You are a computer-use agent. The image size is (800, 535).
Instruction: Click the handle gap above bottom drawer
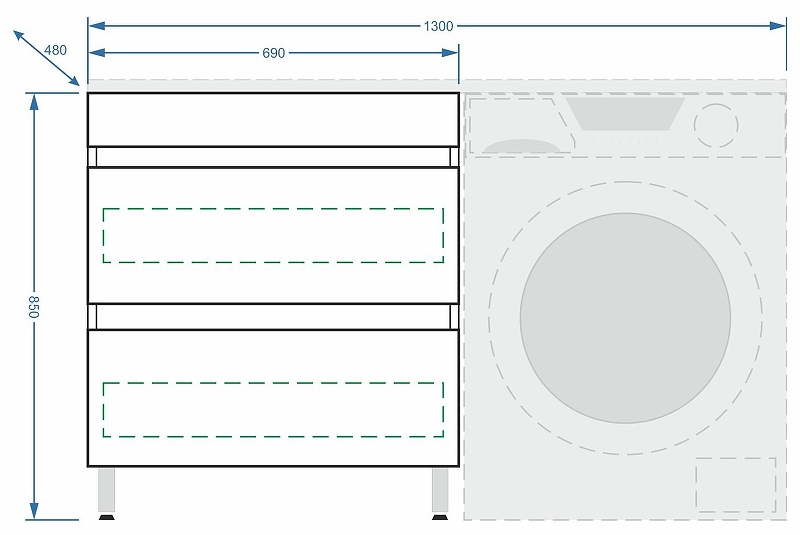click(273, 316)
